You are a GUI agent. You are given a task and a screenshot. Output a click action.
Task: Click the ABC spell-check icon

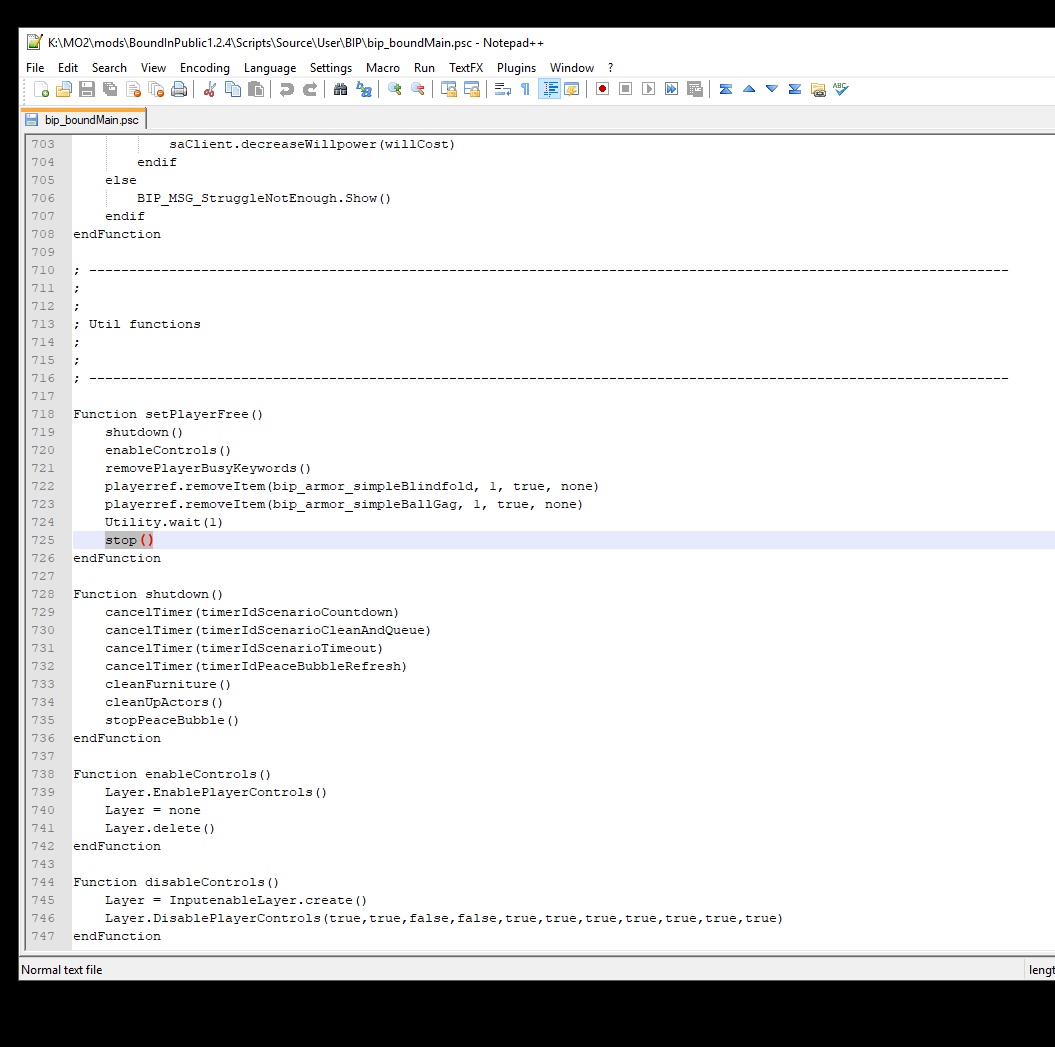pos(840,89)
